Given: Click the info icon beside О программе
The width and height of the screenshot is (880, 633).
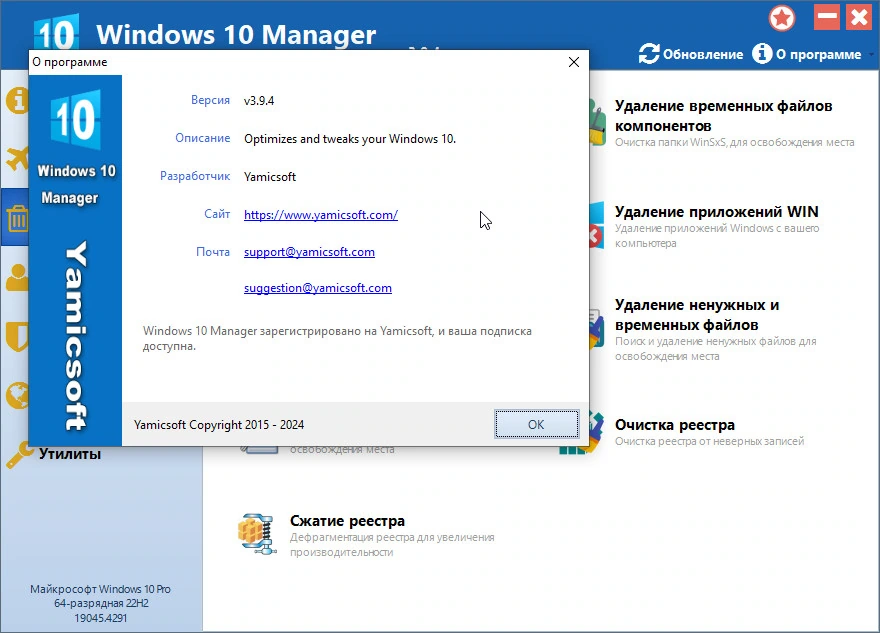Looking at the screenshot, I should (762, 54).
